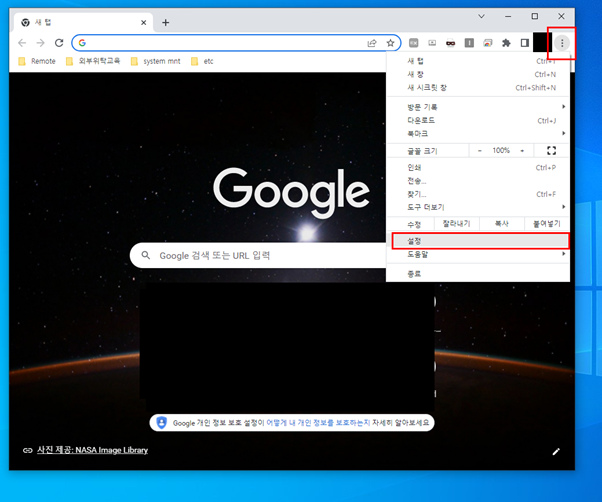This screenshot has height=502, width=602.
Task: Choose 전송... from the menu
Action: tap(478, 181)
